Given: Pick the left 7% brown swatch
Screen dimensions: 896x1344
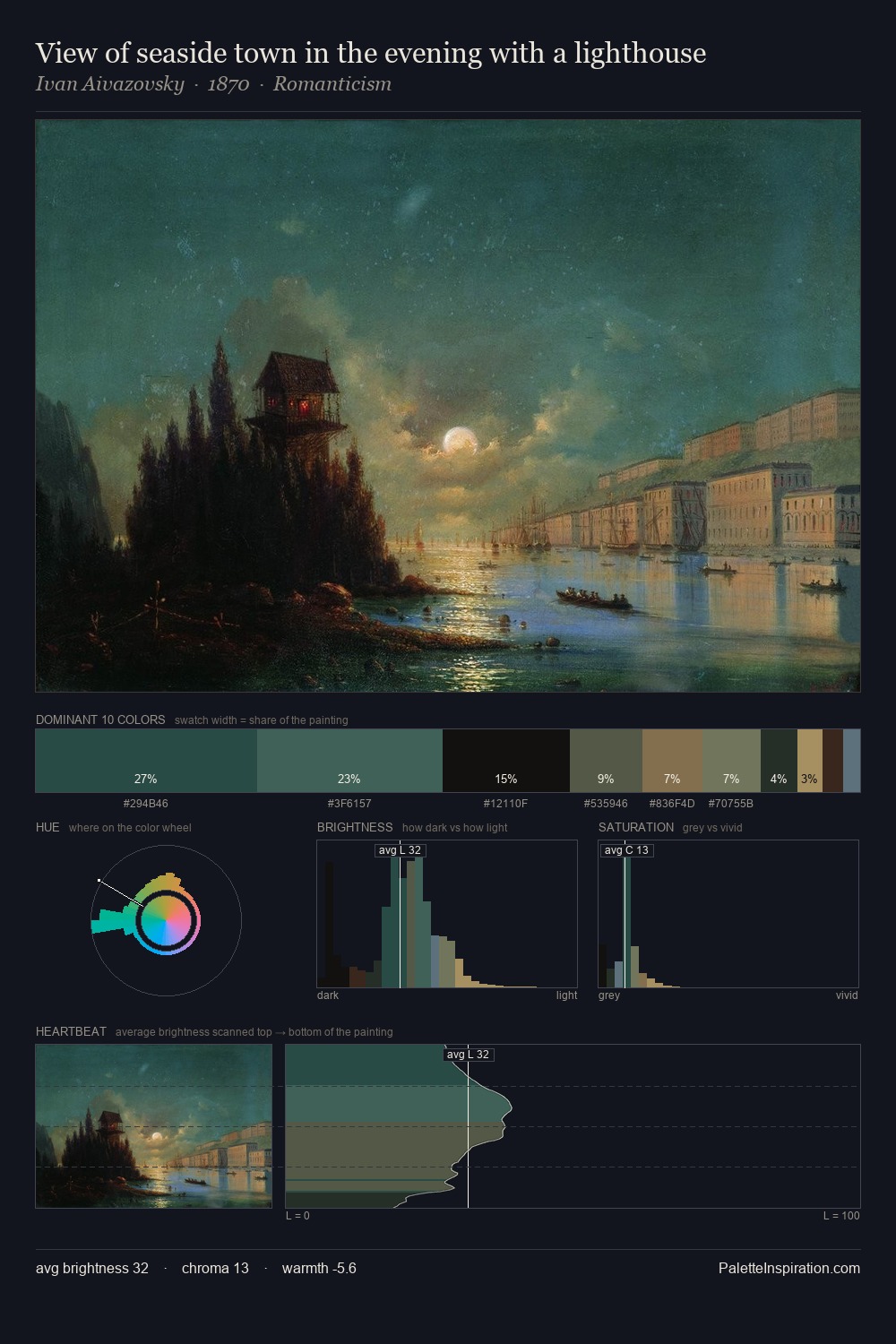Looking at the screenshot, I should click(672, 761).
